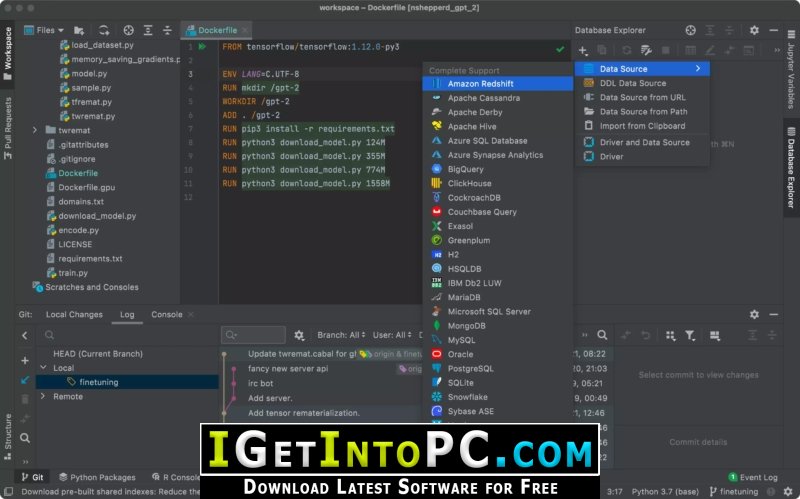This screenshot has width=800, height=499.
Task: Open the Files view dropdown
Action: tap(44, 30)
